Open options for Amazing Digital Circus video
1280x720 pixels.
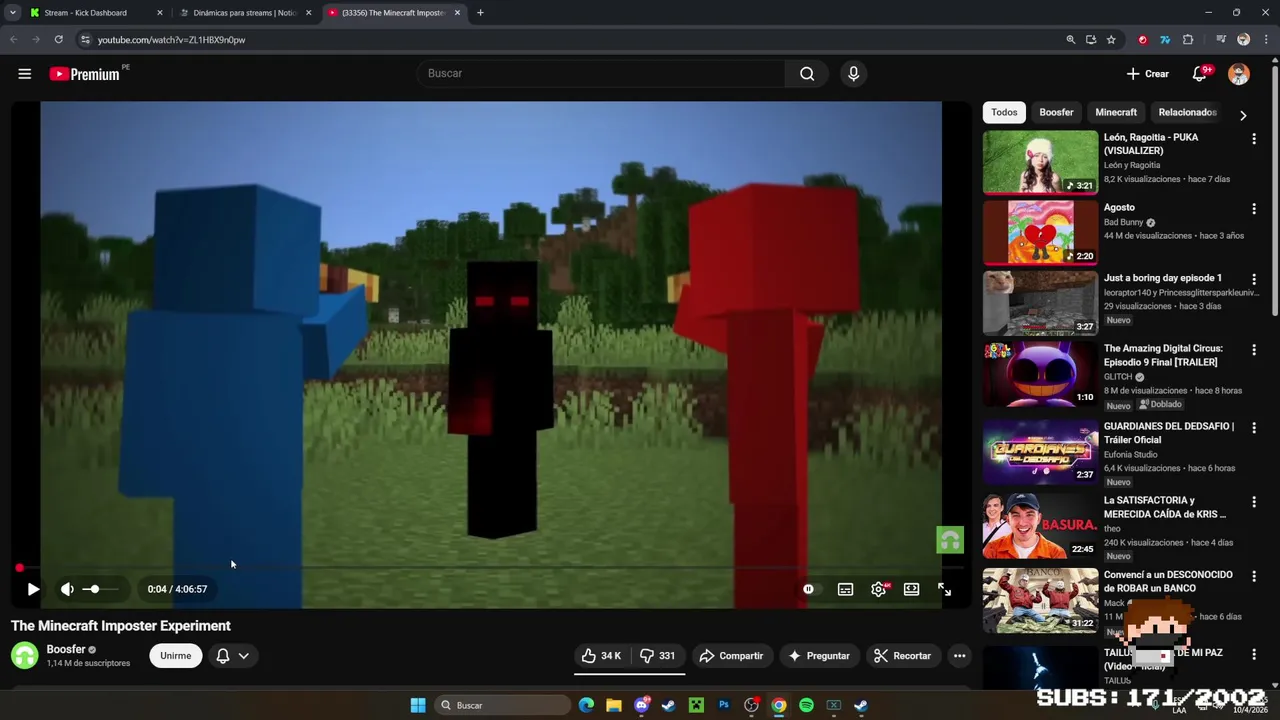(1254, 351)
